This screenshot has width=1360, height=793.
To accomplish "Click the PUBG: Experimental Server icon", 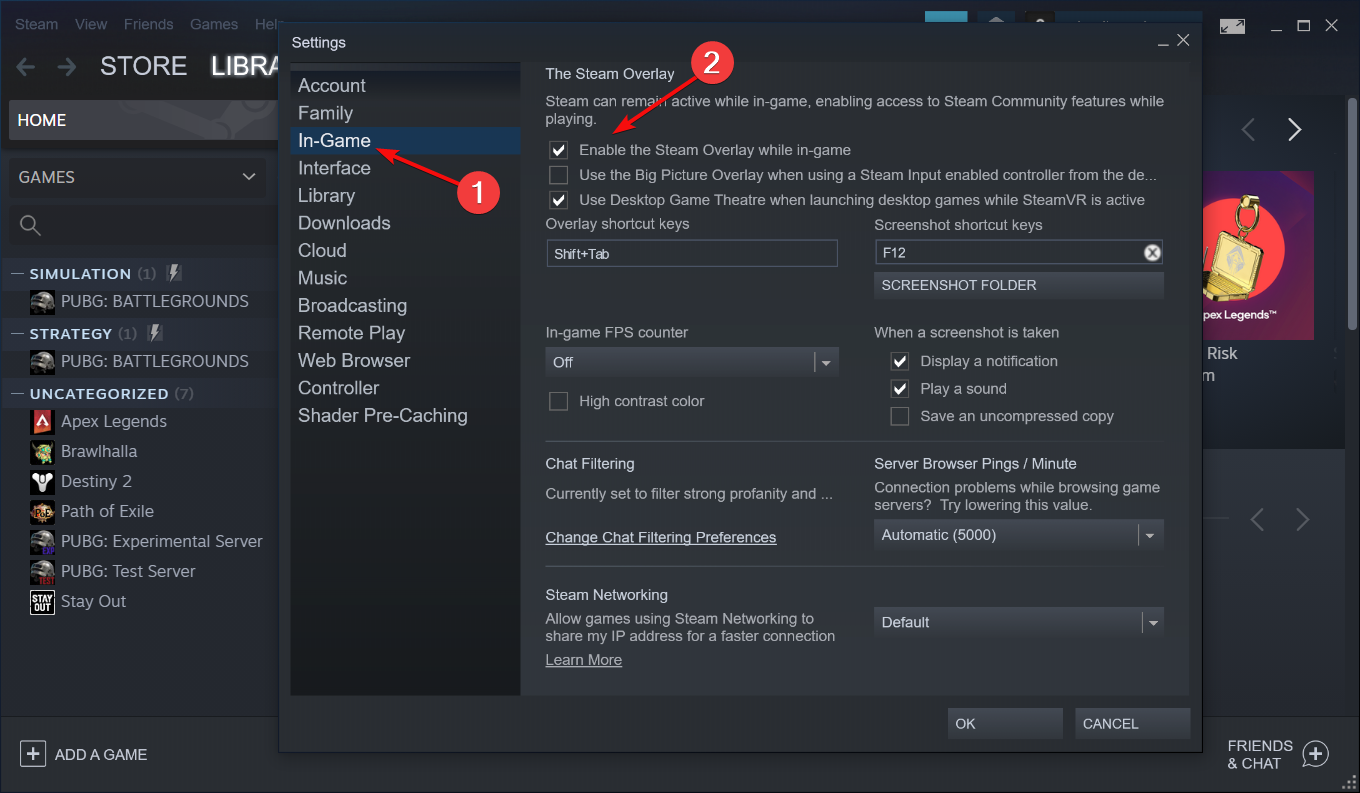I will (42, 541).
